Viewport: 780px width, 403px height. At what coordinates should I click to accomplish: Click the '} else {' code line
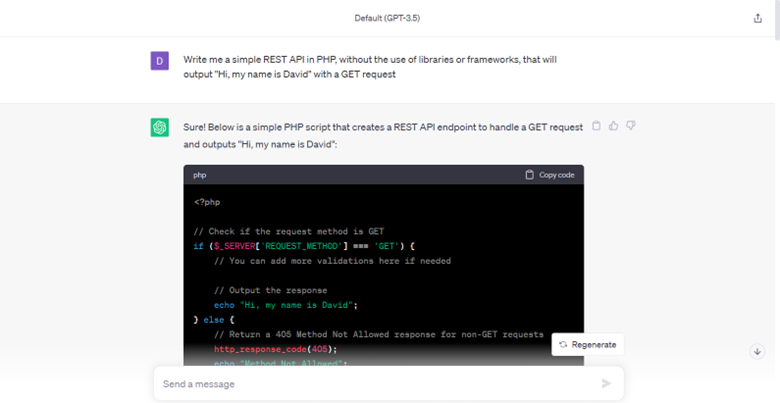click(214, 319)
